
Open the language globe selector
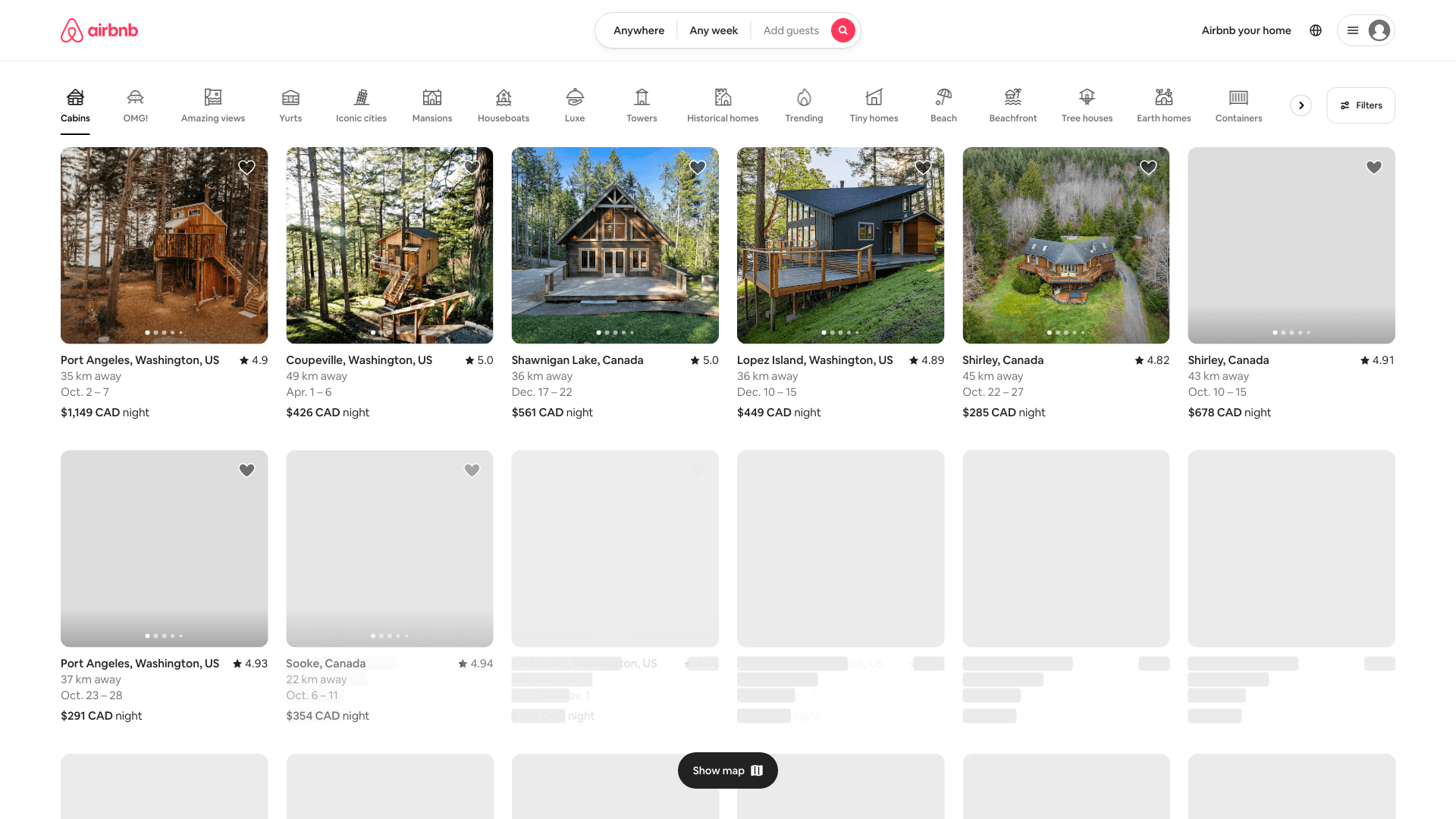pos(1316,30)
